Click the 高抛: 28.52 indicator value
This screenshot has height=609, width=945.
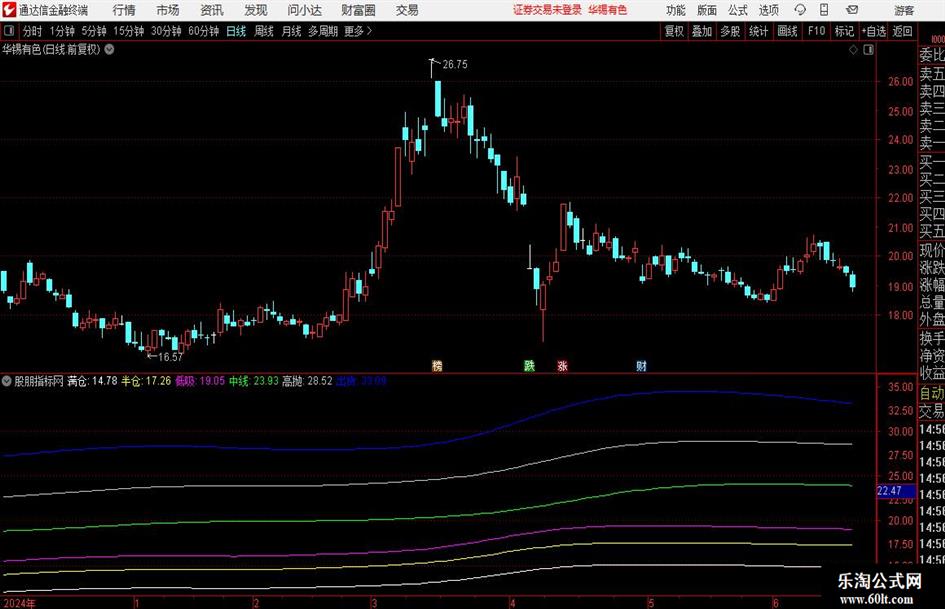pos(307,381)
